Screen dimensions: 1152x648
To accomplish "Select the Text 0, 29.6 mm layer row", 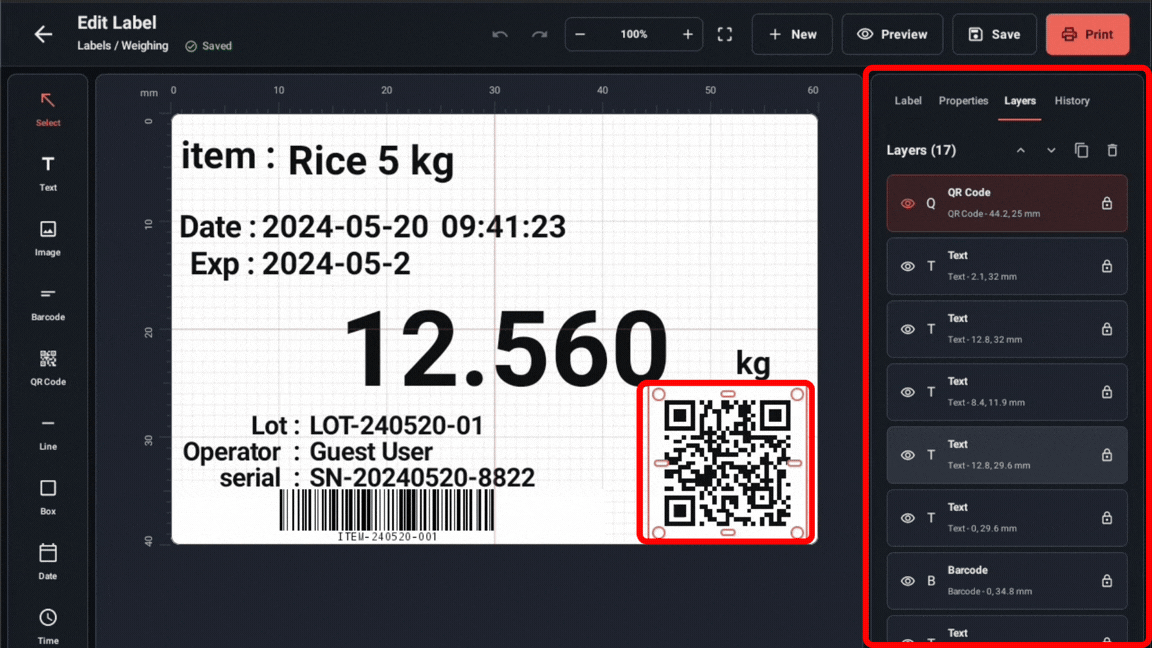I will 1007,518.
